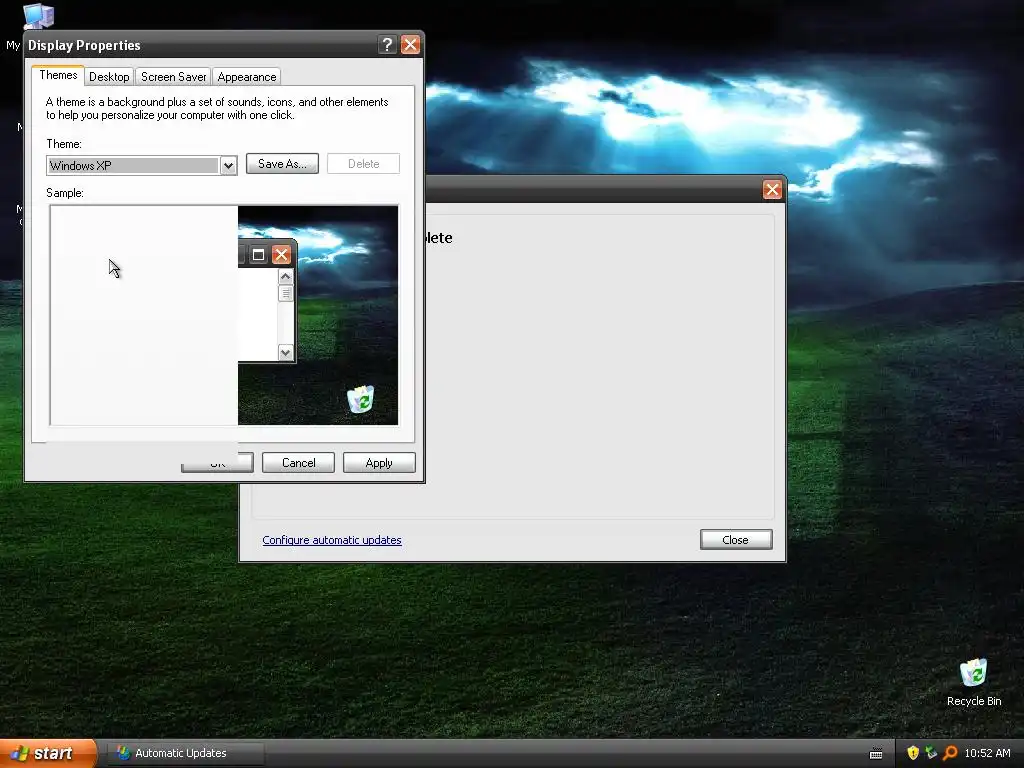Click the 10:52 AM system clock
Screen dimensions: 1024x768
pos(987,753)
